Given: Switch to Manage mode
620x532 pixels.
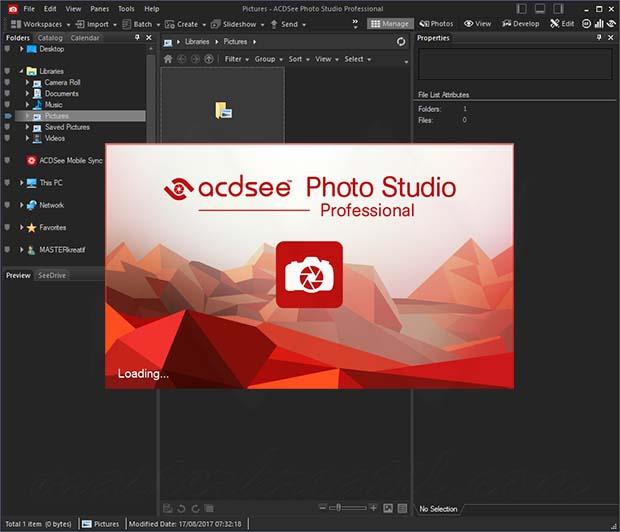Looking at the screenshot, I should 390,24.
